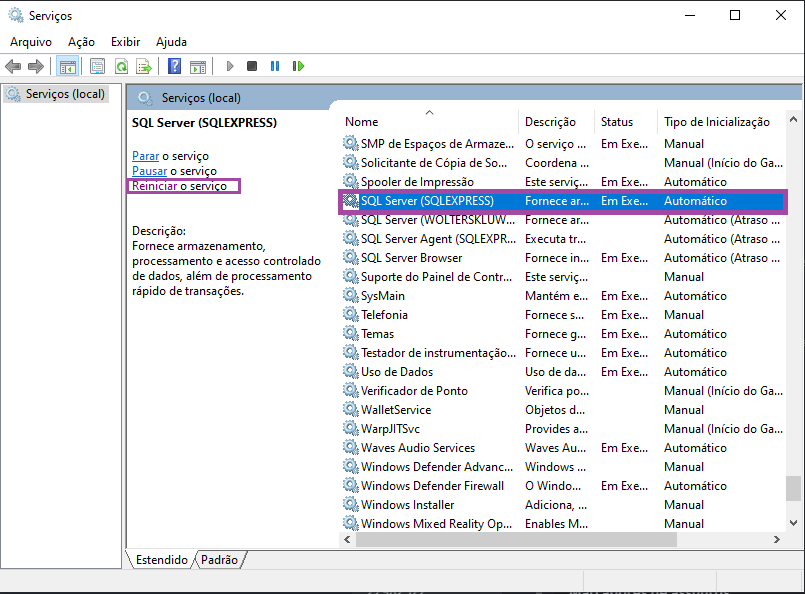The image size is (805, 594).
Task: Toggle the action pane toolbar icon
Action: 198,66
